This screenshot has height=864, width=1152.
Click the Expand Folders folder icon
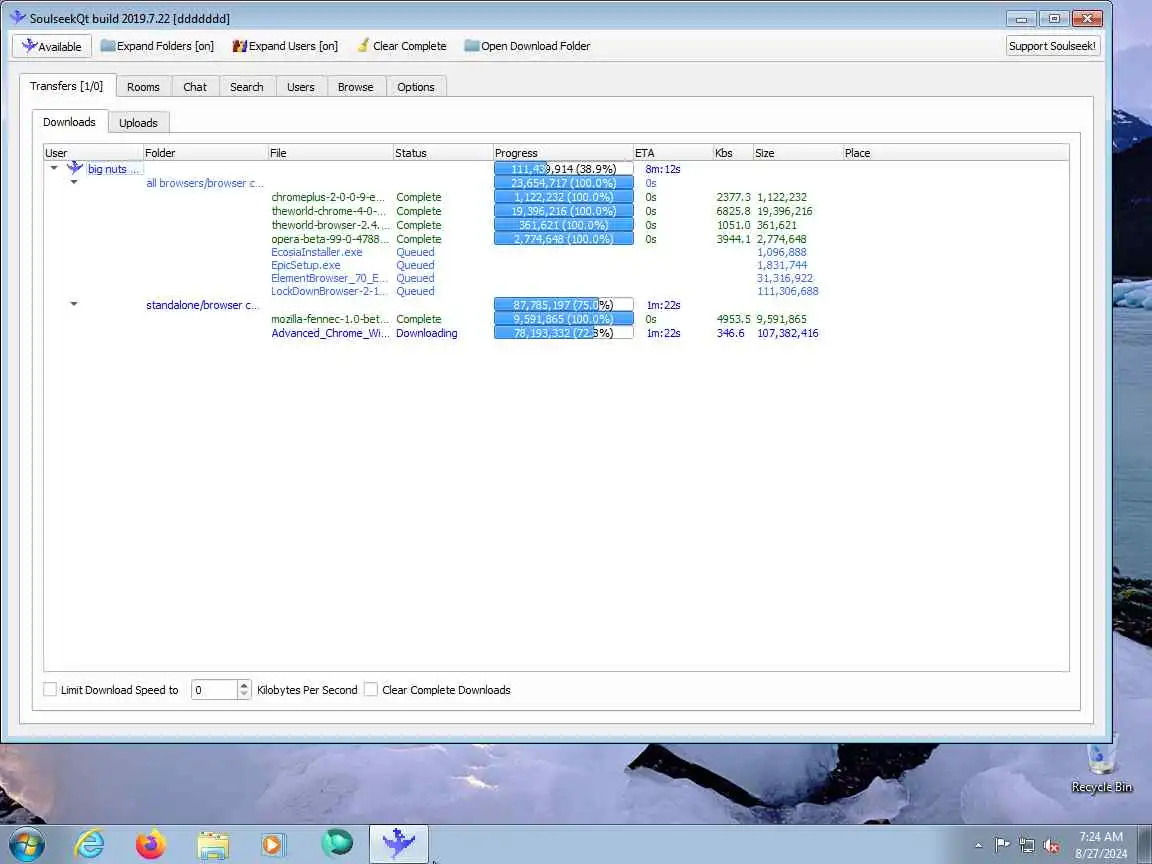[x=108, y=46]
